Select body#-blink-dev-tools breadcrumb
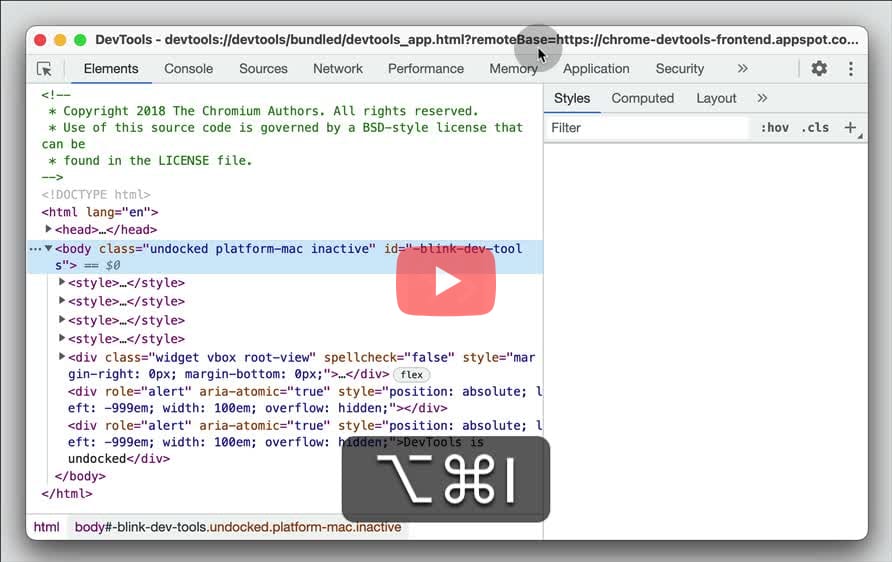This screenshot has height=562, width=892. (x=238, y=527)
